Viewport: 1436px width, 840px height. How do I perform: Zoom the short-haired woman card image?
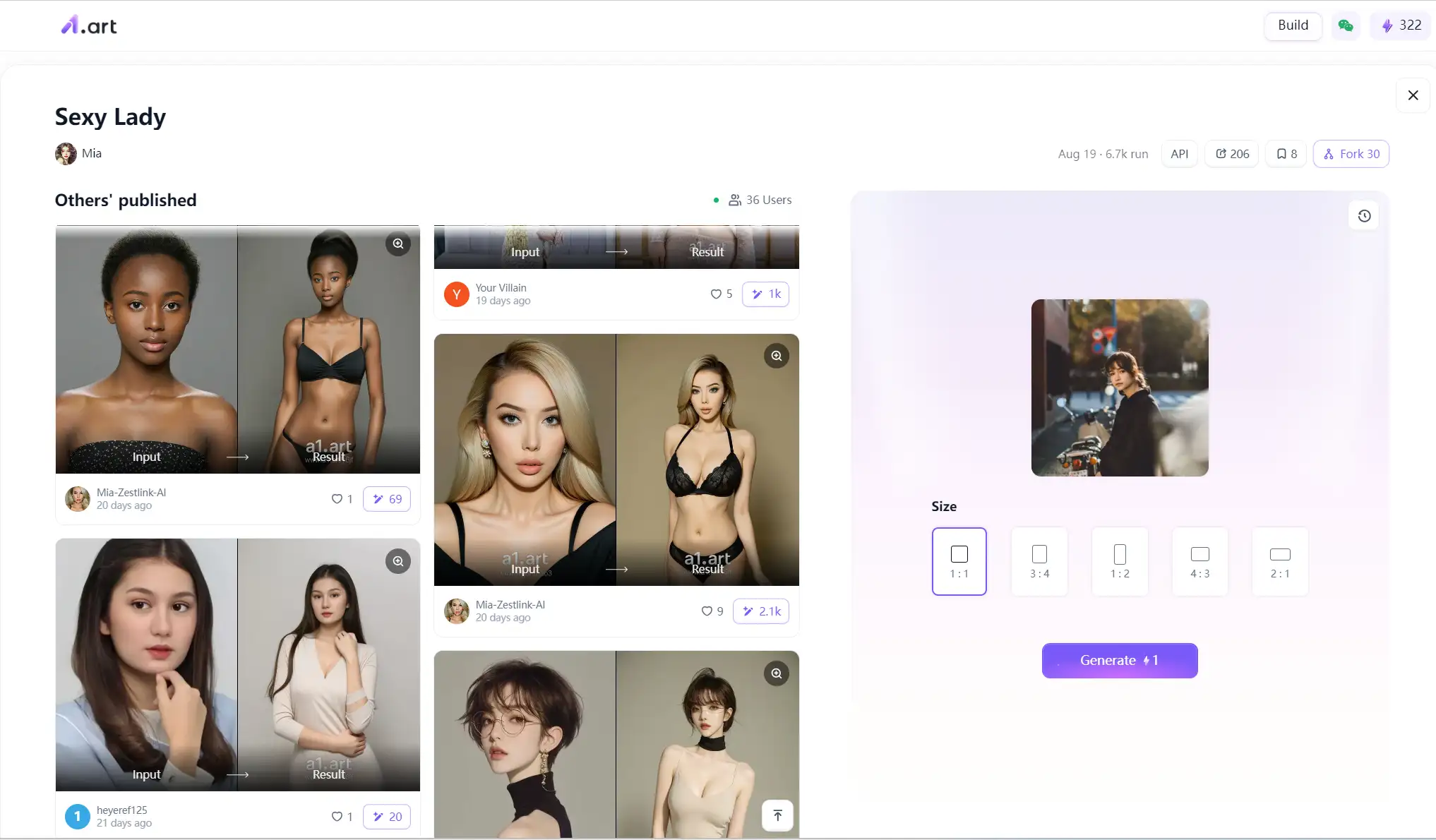click(777, 673)
